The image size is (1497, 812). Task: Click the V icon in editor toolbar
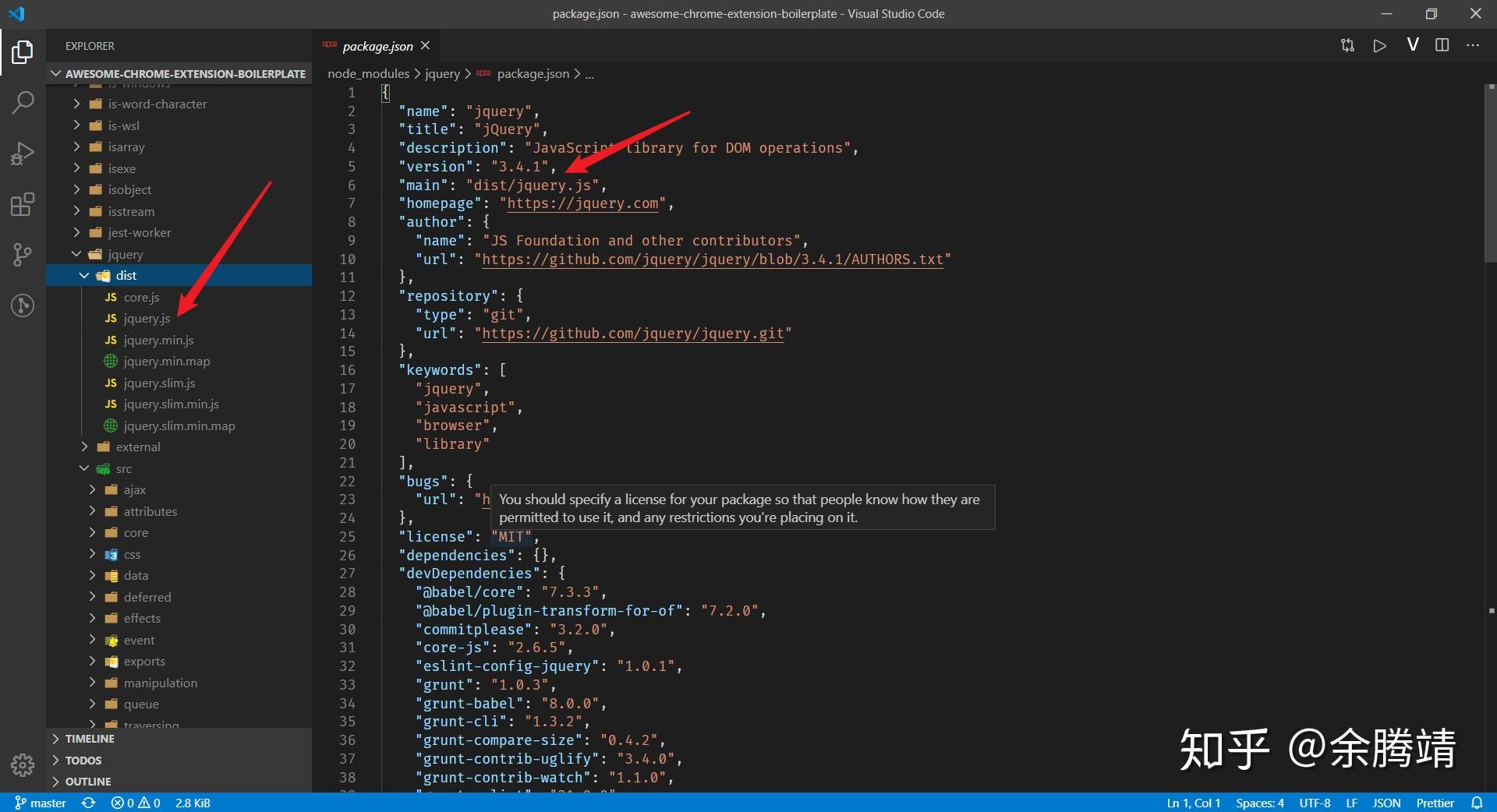[x=1412, y=45]
